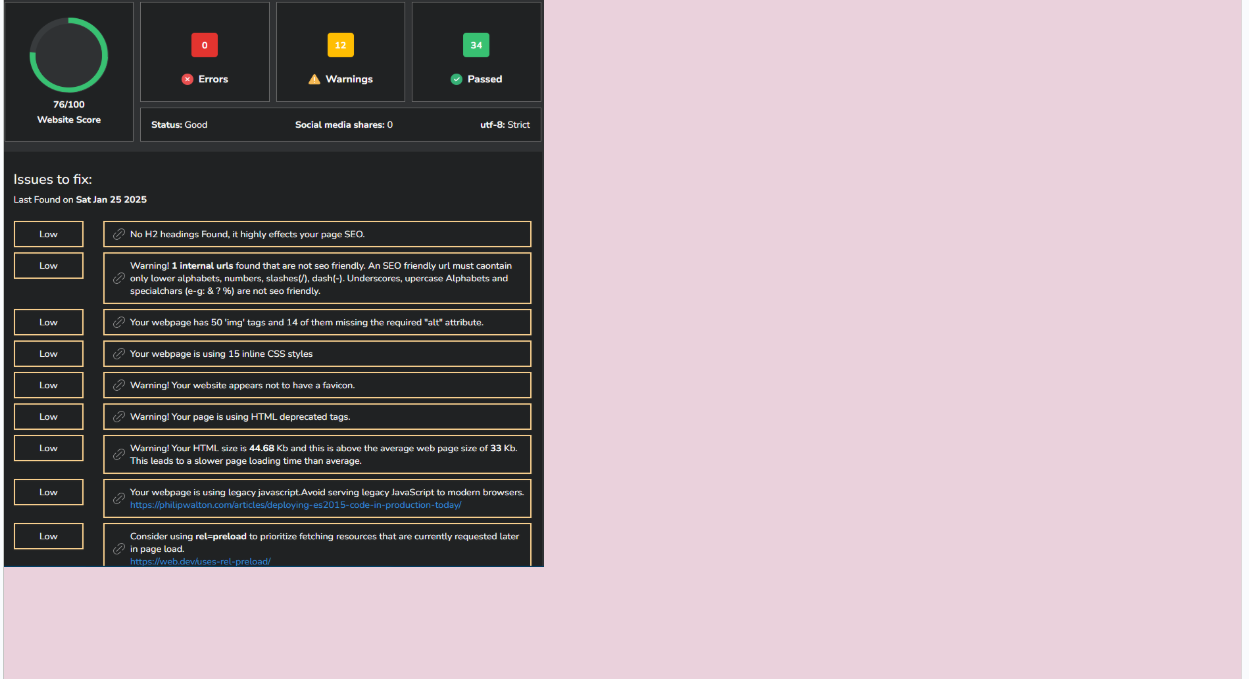The height and width of the screenshot is (679, 1249).
Task: Click the '12' warnings count badge
Action: point(340,45)
